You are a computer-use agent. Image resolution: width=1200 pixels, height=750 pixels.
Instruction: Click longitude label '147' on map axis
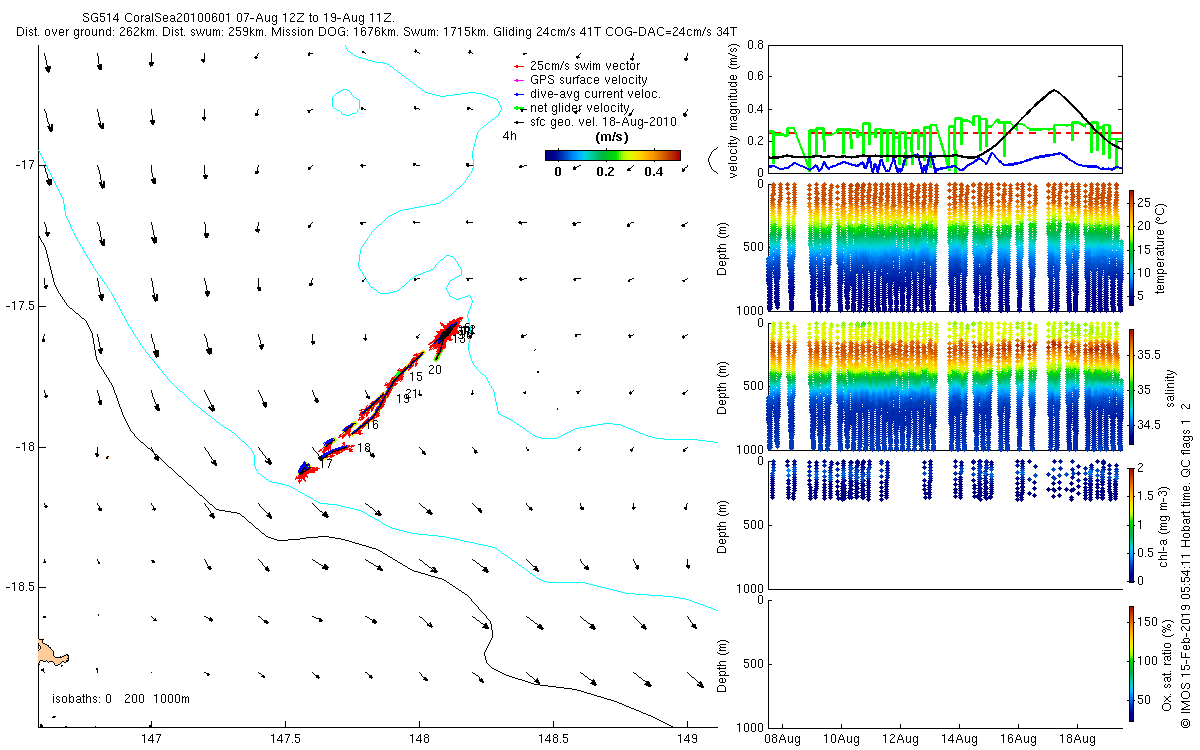151,740
